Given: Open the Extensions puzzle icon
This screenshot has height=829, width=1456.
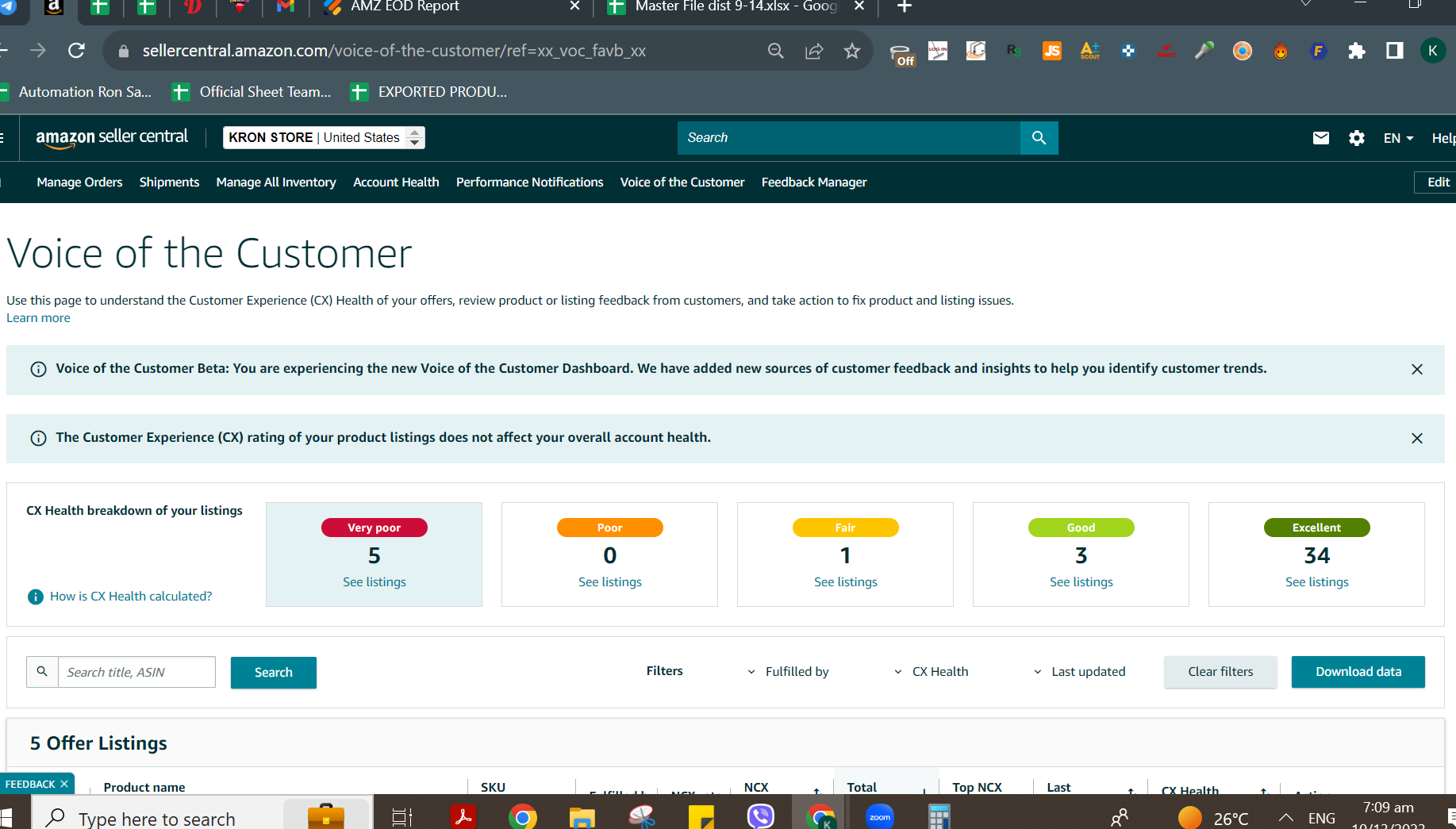Looking at the screenshot, I should [1357, 51].
